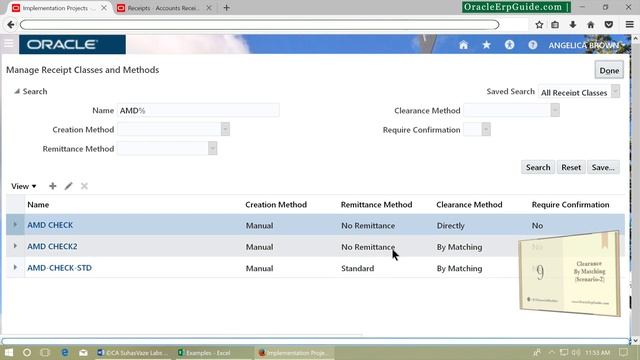Launch Edge browser from taskbar
The height and width of the screenshot is (360, 640).
(x=64, y=352)
